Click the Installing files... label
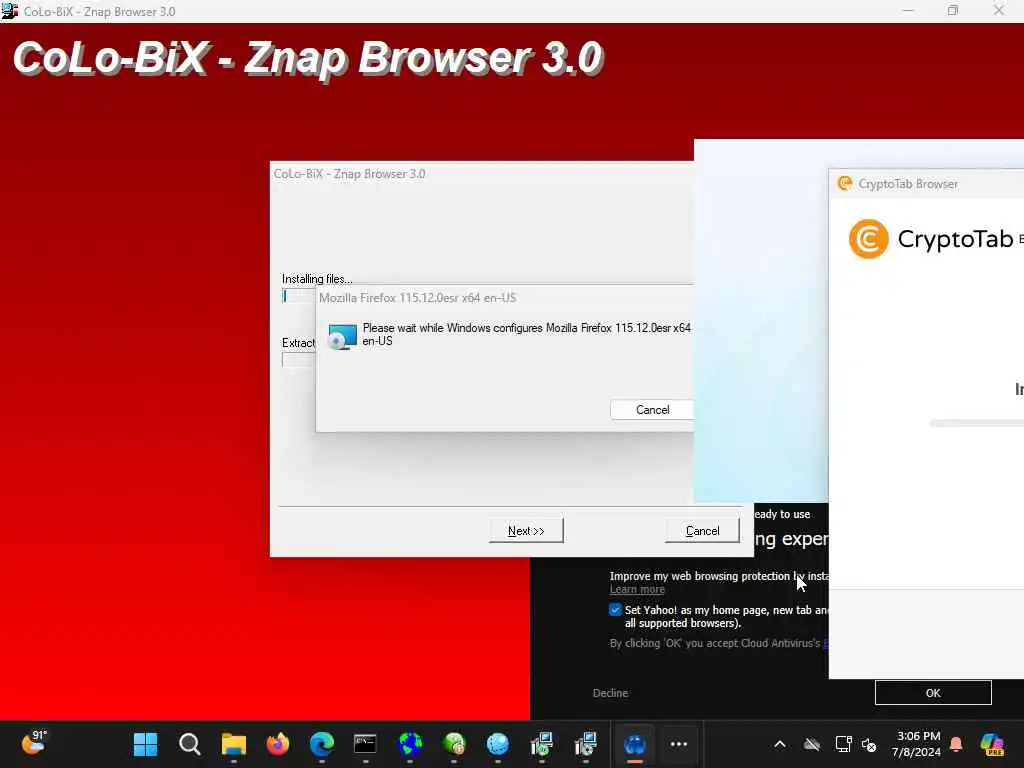The height and width of the screenshot is (768, 1024). [x=317, y=279]
